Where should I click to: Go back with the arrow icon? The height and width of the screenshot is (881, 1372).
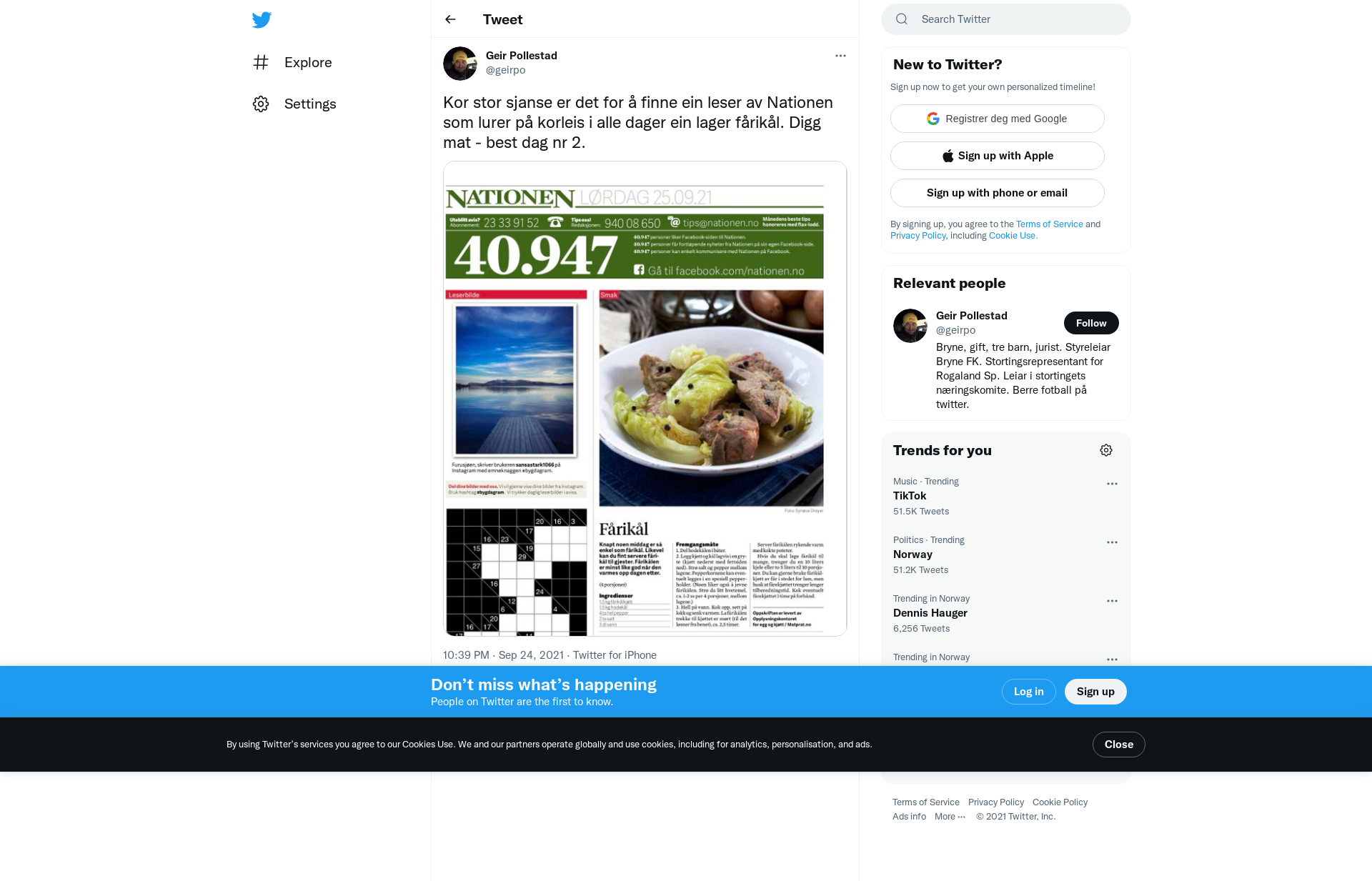click(450, 19)
